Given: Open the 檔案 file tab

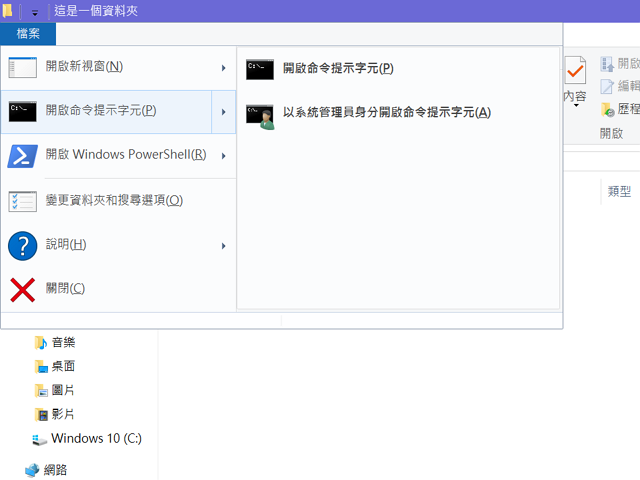Looking at the screenshot, I should point(28,33).
